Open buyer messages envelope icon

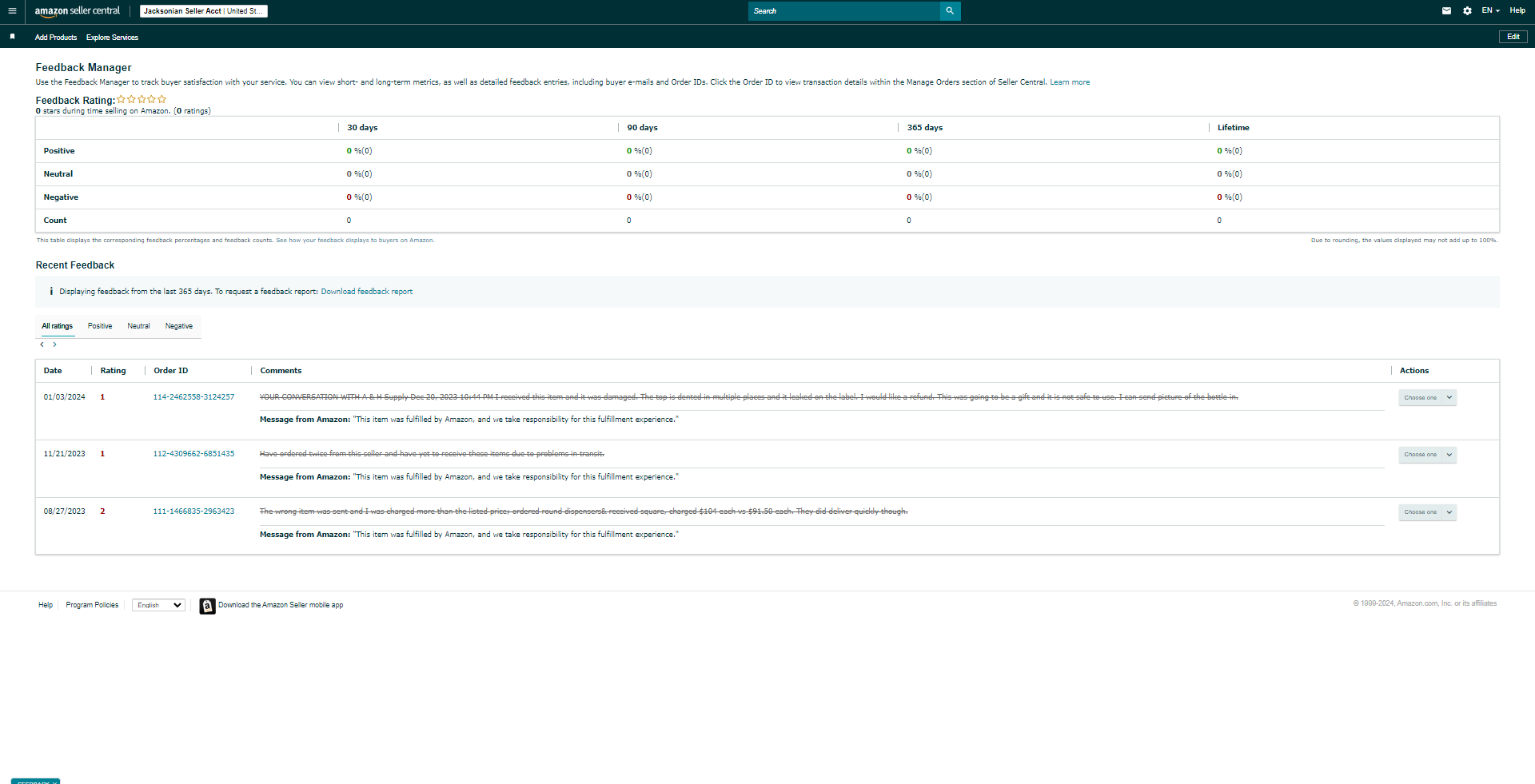(1446, 11)
